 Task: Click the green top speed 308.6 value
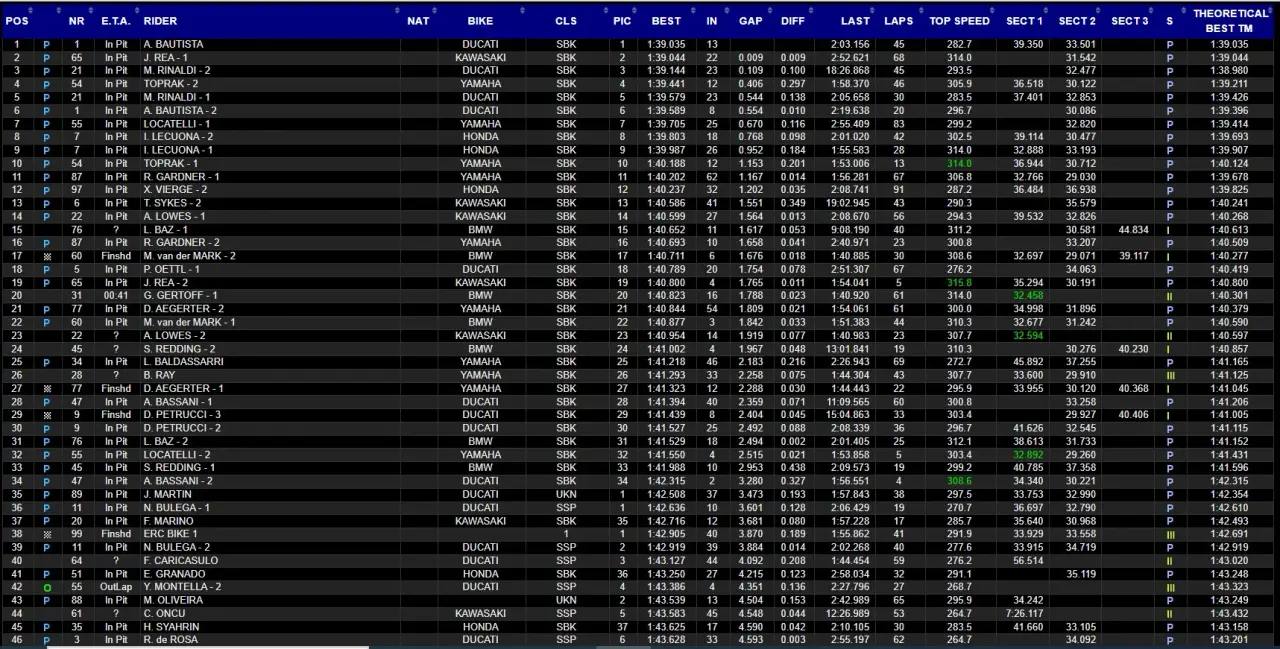(959, 481)
